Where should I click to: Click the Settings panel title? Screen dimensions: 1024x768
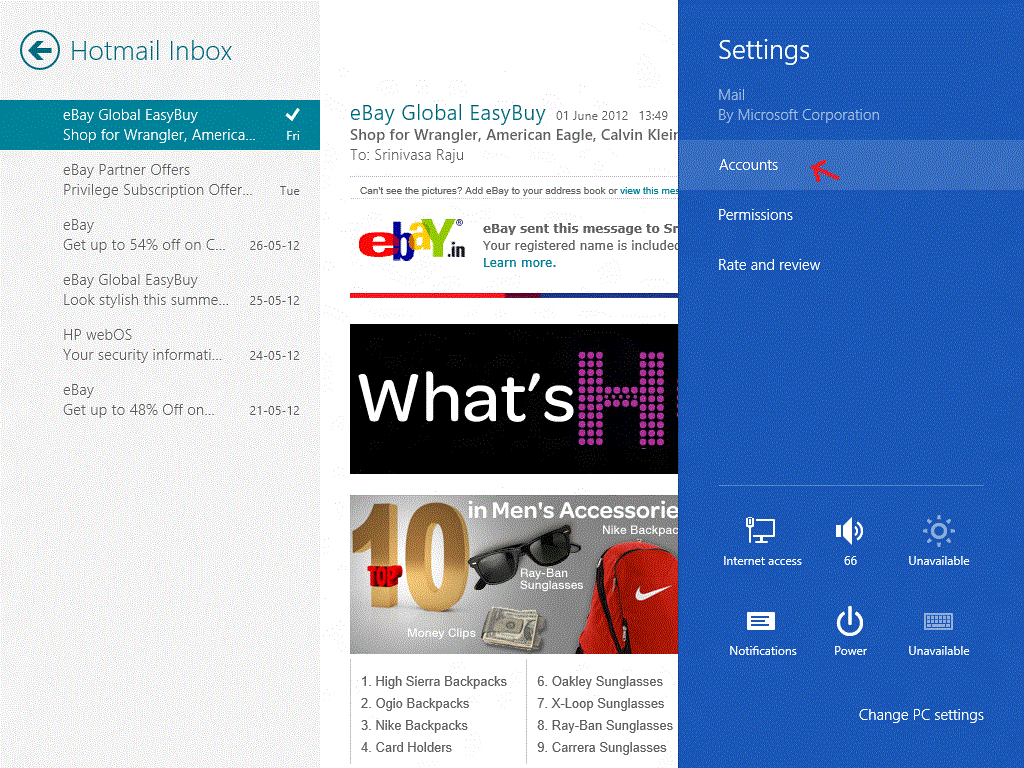(763, 50)
